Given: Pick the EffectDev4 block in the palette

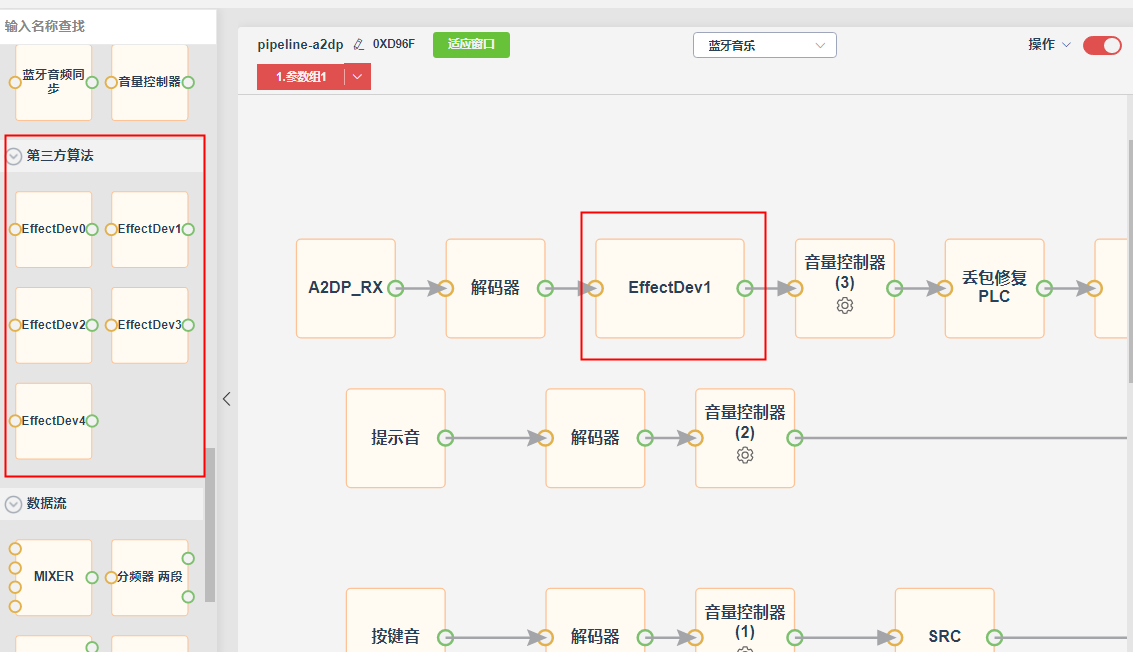Looking at the screenshot, I should pos(53,421).
